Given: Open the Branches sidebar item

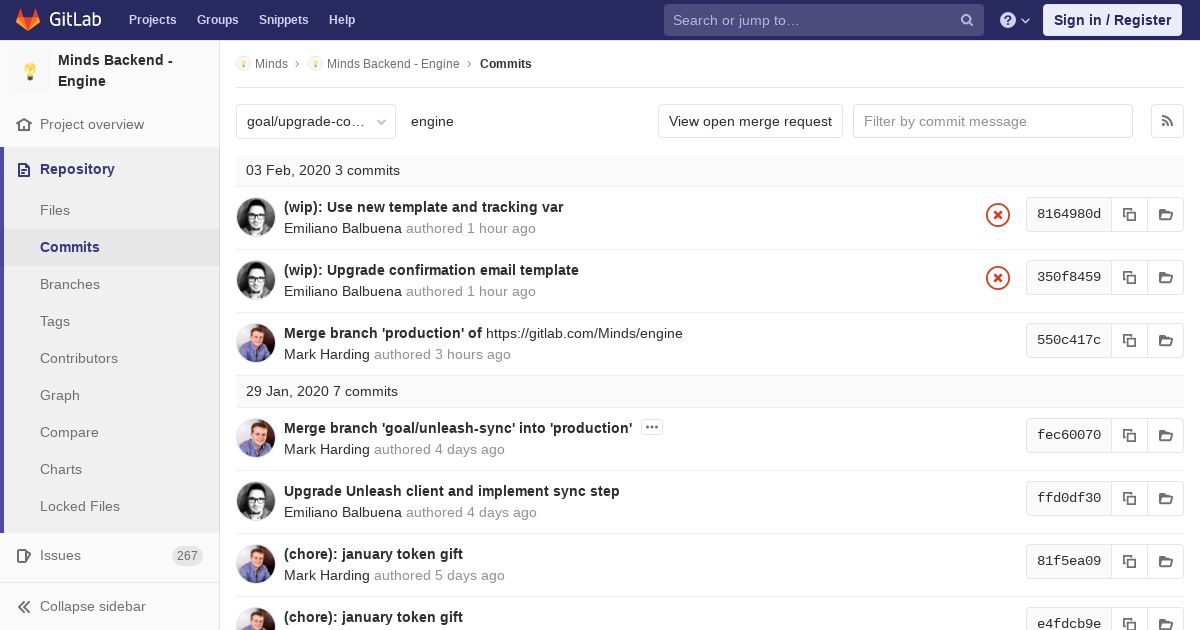Looking at the screenshot, I should (x=70, y=284).
